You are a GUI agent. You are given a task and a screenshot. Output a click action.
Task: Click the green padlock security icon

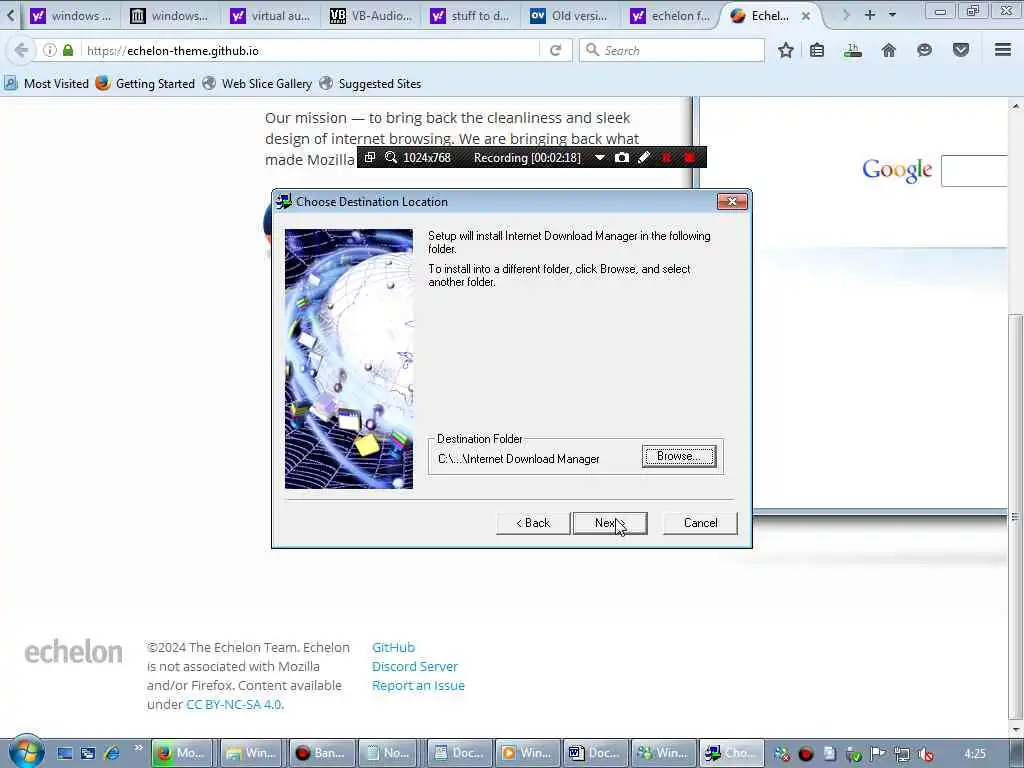pos(68,50)
